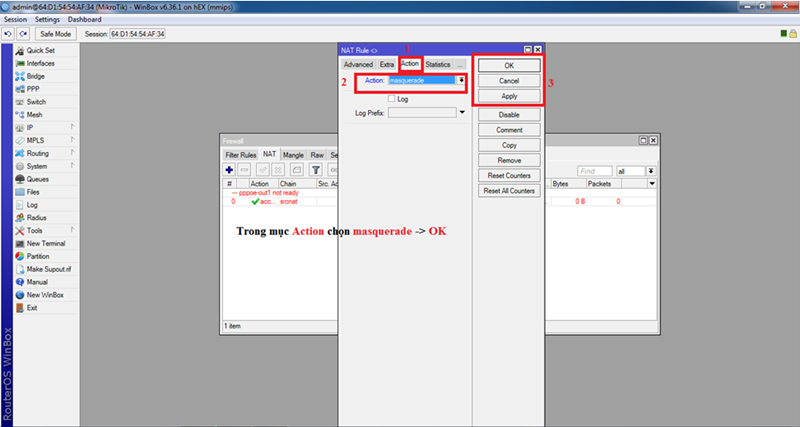Open the Interfaces sidebar item
Screen dimensions: 800x427
click(40, 63)
